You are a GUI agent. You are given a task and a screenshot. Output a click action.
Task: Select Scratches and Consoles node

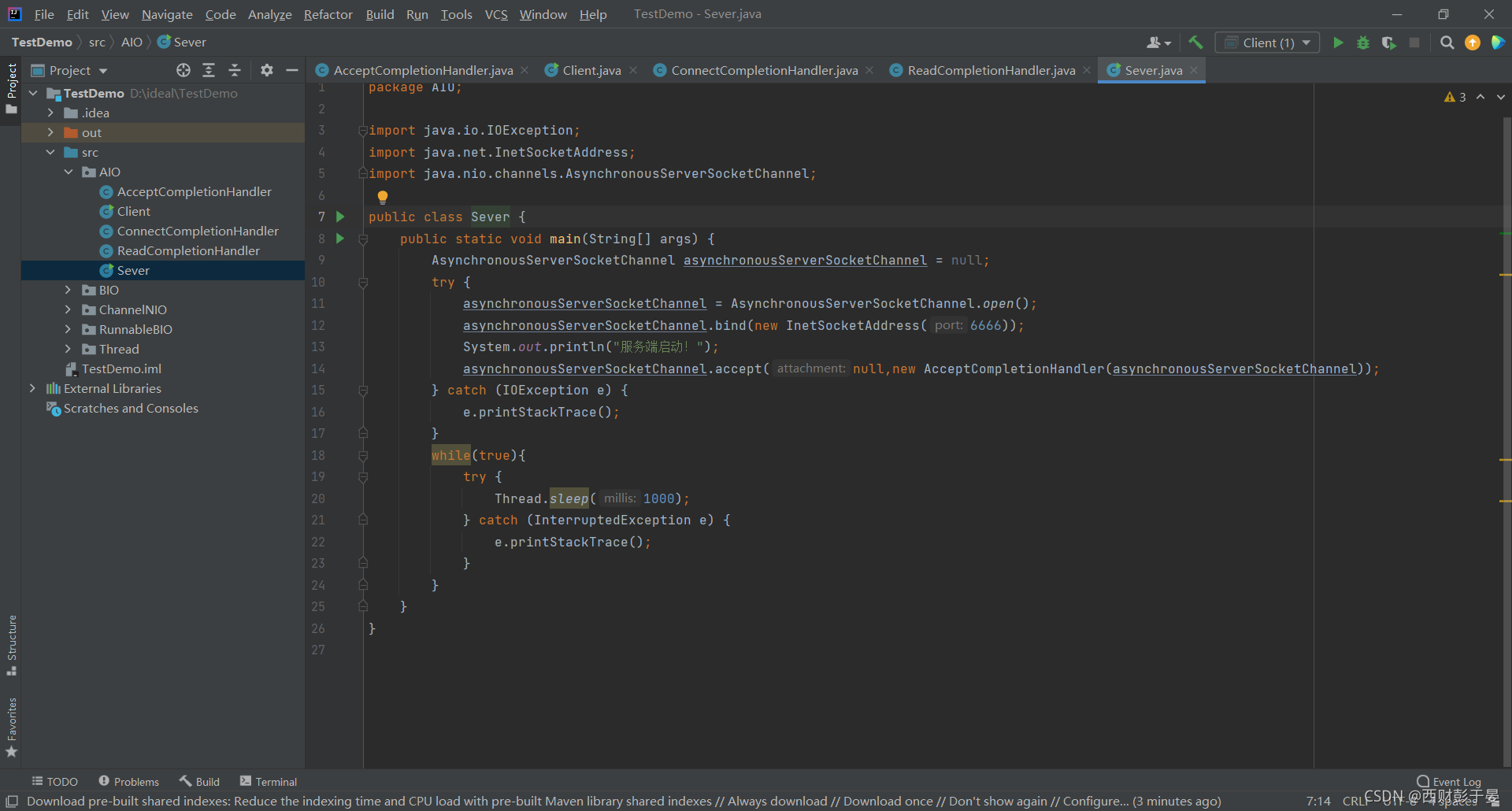pos(131,408)
